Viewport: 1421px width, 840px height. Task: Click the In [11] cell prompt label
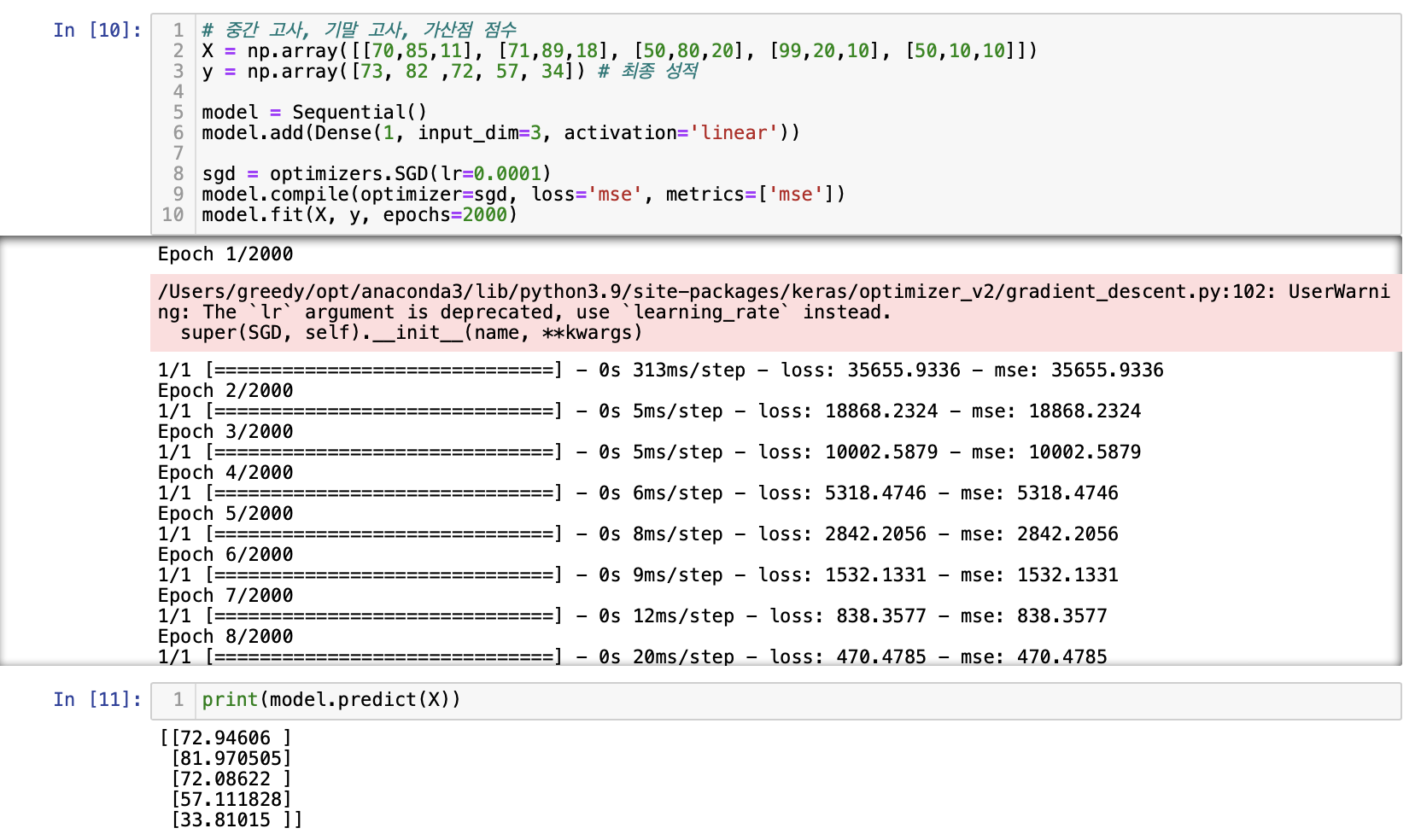(x=97, y=700)
